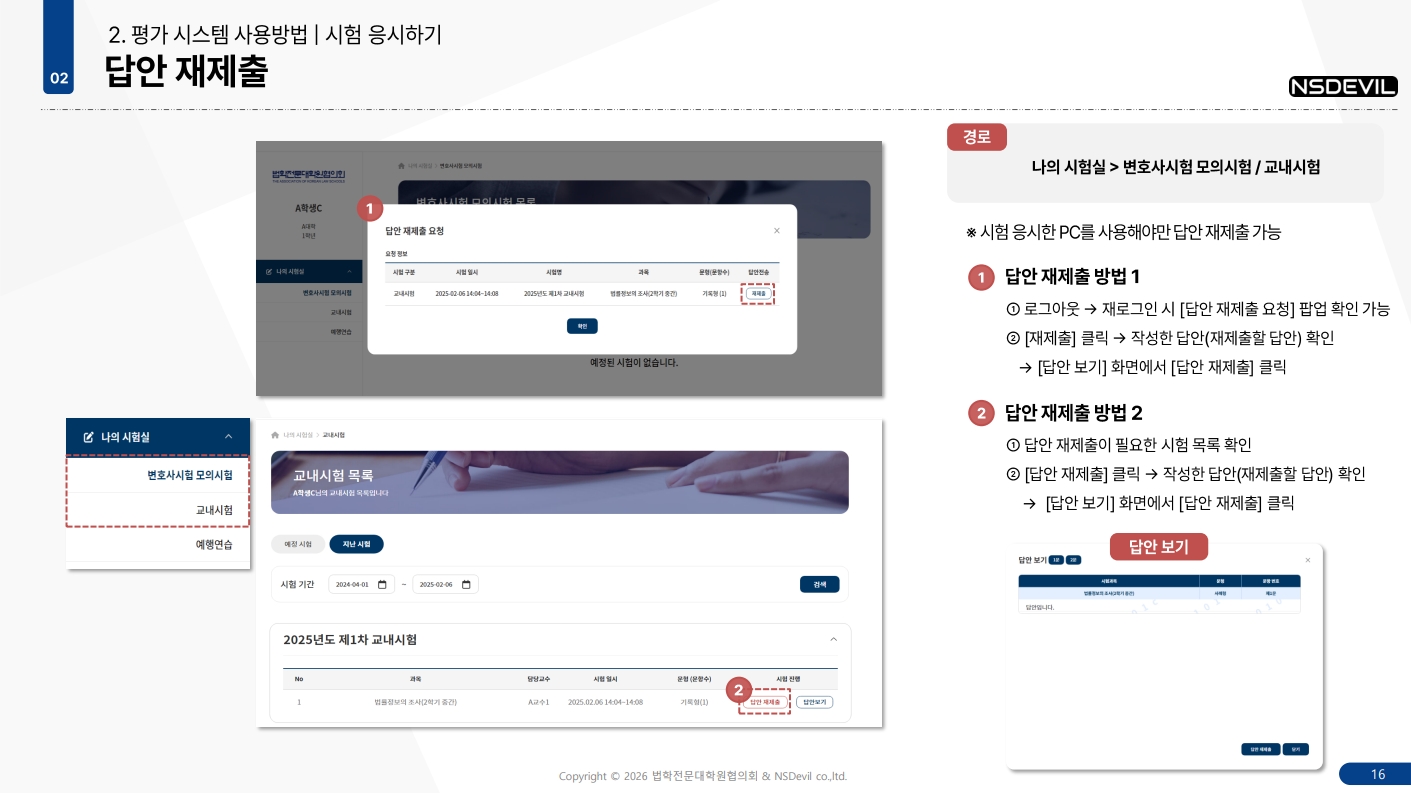
Task: Click the home icon in 교내시험 breadcrumb
Action: 275,435
